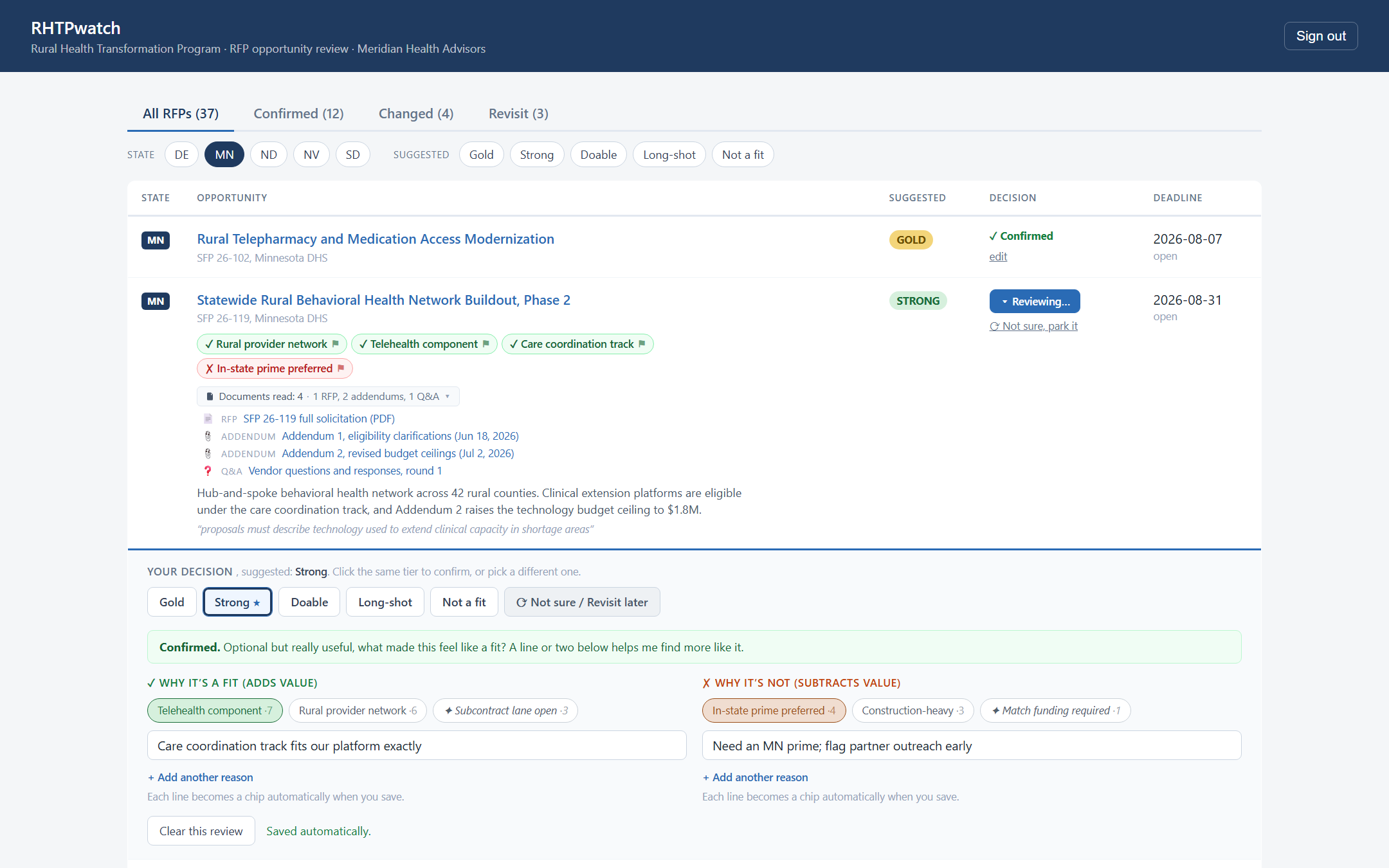1389x868 pixels.
Task: Click MN badge of Behavioral Health Network row
Action: coord(156,301)
